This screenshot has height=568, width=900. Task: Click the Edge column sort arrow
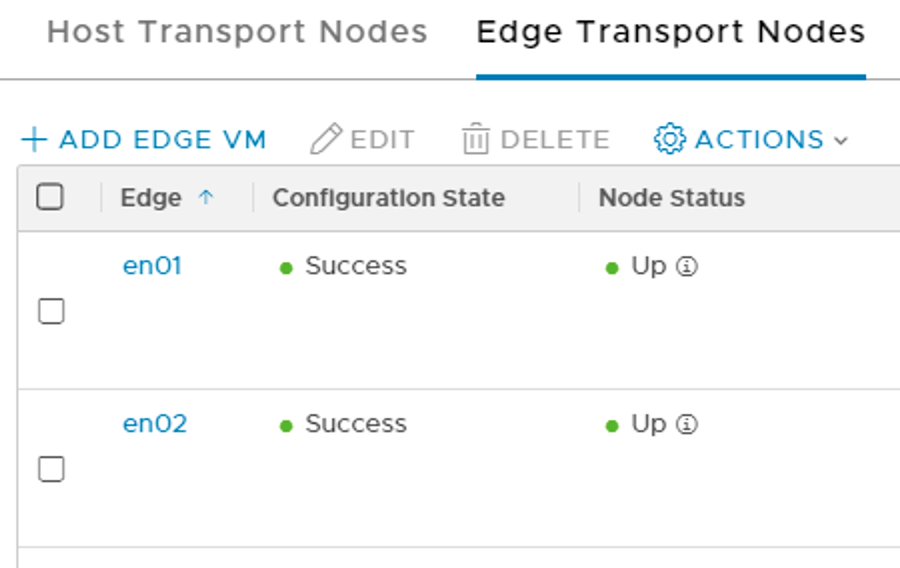[x=206, y=198]
